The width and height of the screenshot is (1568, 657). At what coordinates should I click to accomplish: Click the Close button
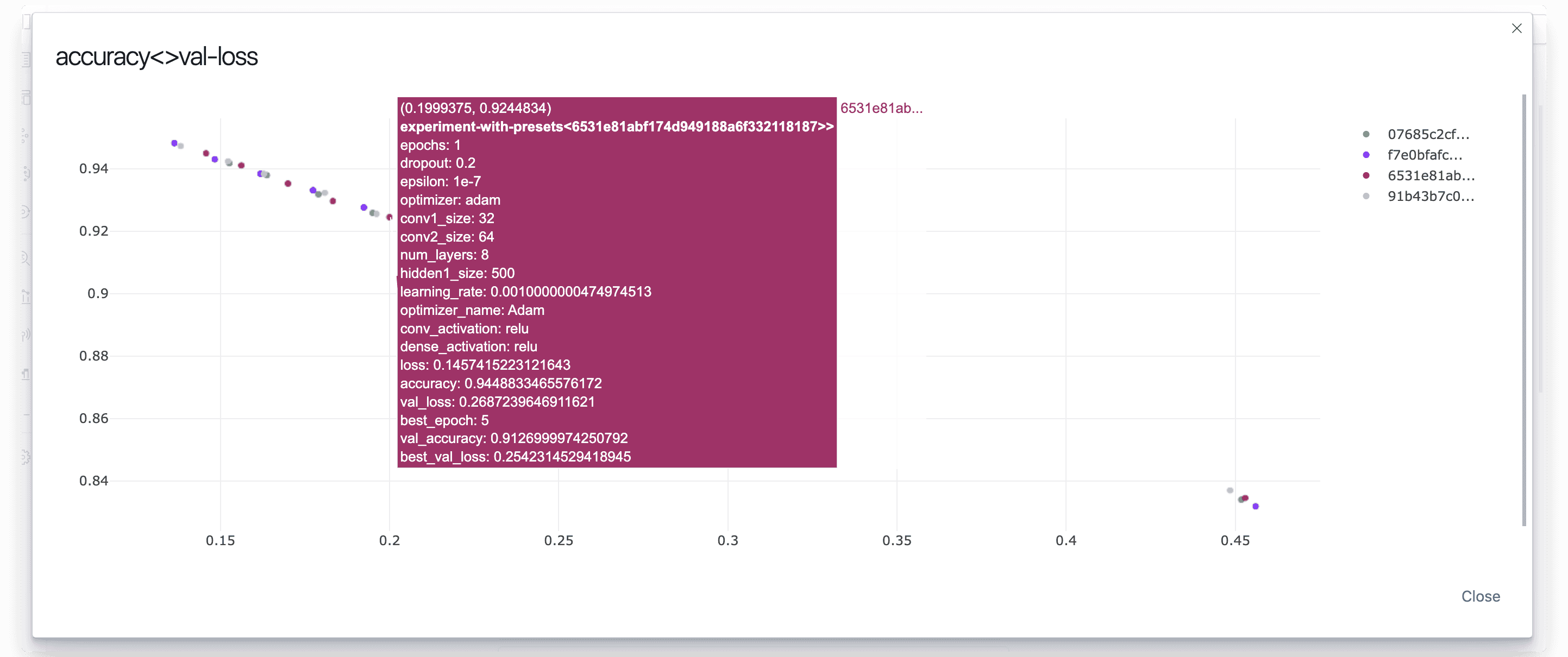1481,596
